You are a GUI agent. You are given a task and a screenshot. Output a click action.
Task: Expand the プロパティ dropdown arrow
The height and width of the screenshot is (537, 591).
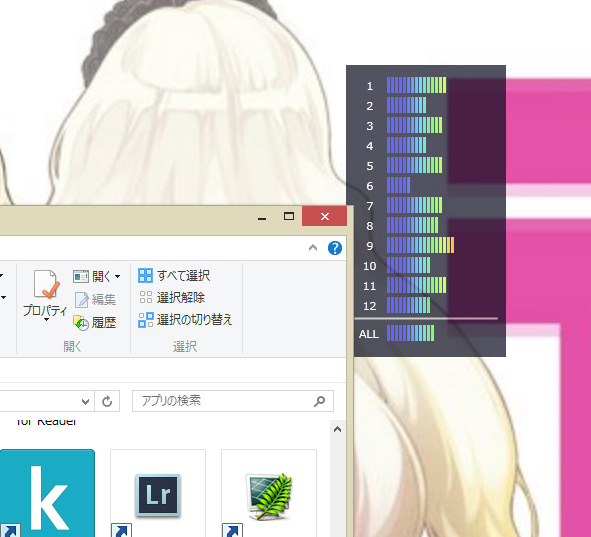46,320
